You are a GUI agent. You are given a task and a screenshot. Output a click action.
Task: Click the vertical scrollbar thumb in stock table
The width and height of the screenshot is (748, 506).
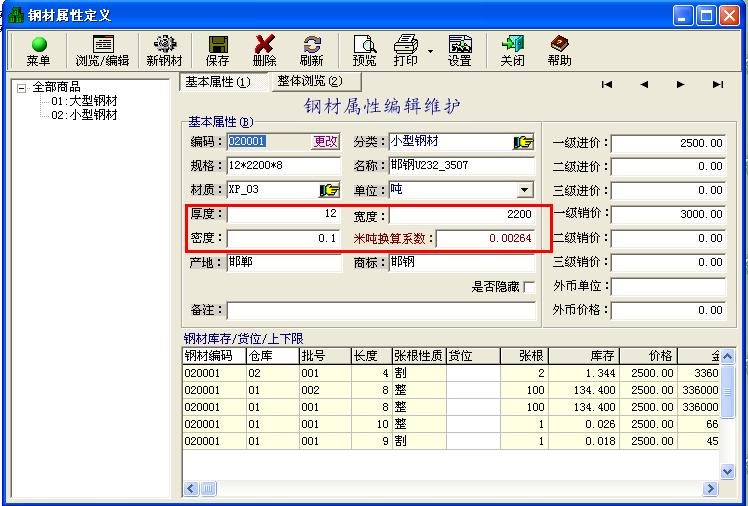727,392
